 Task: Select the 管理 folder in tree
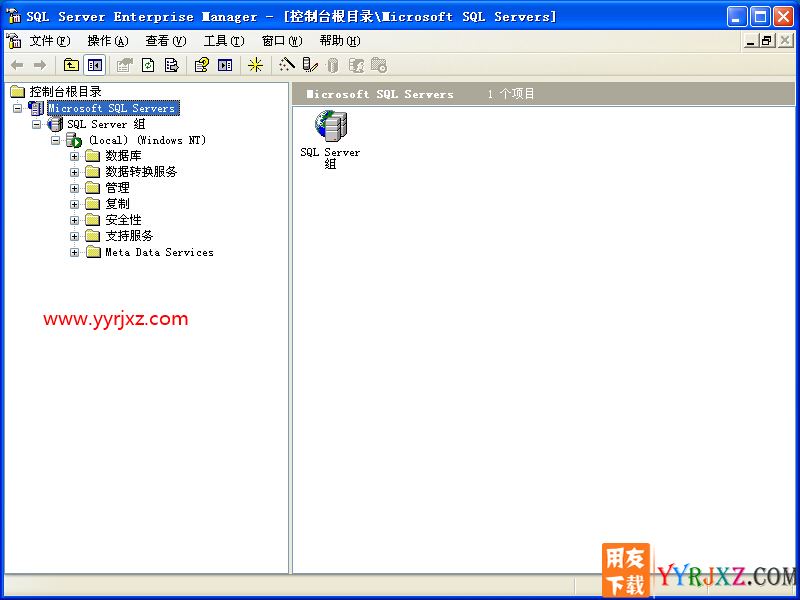(x=117, y=188)
